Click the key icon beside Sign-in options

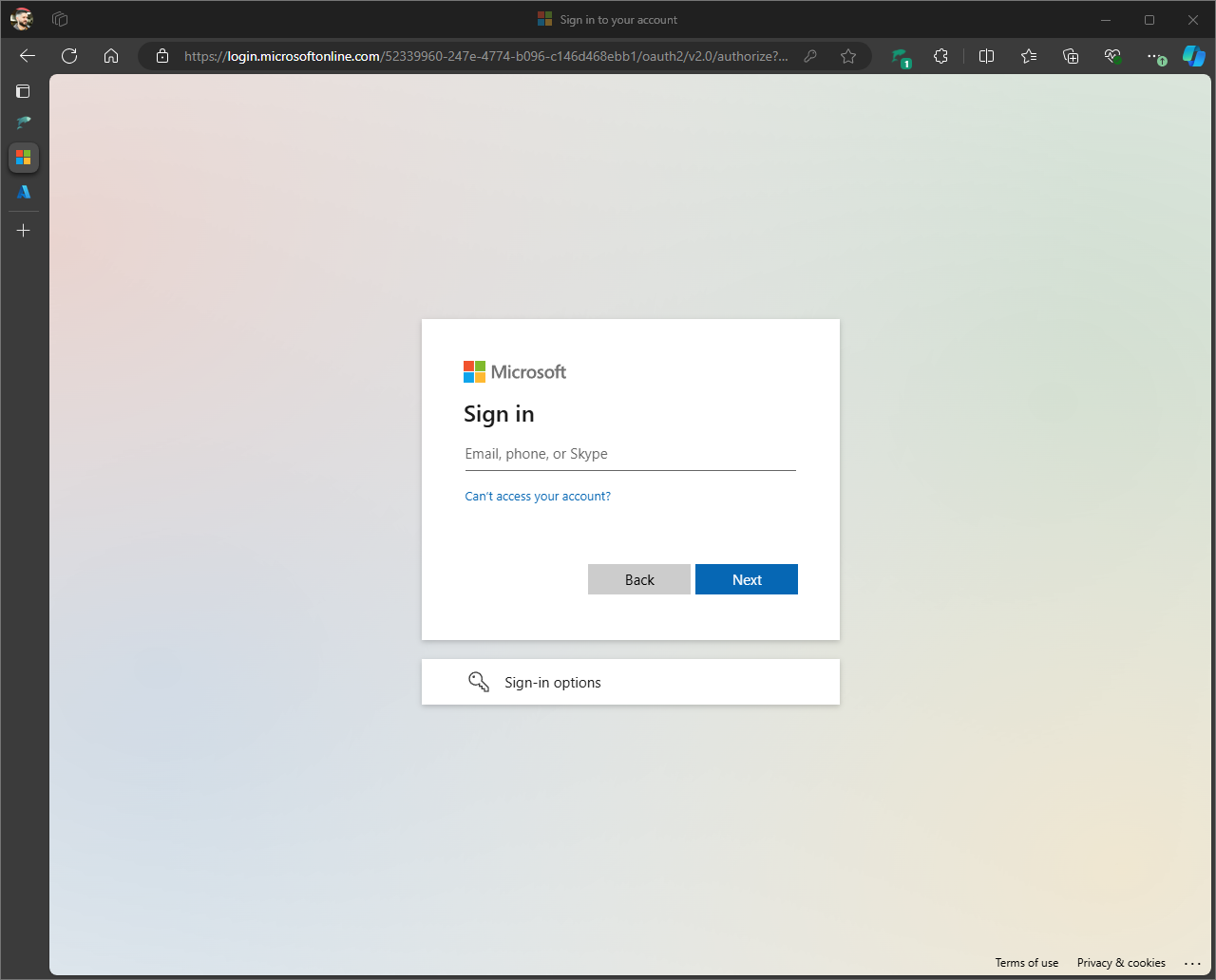[479, 682]
